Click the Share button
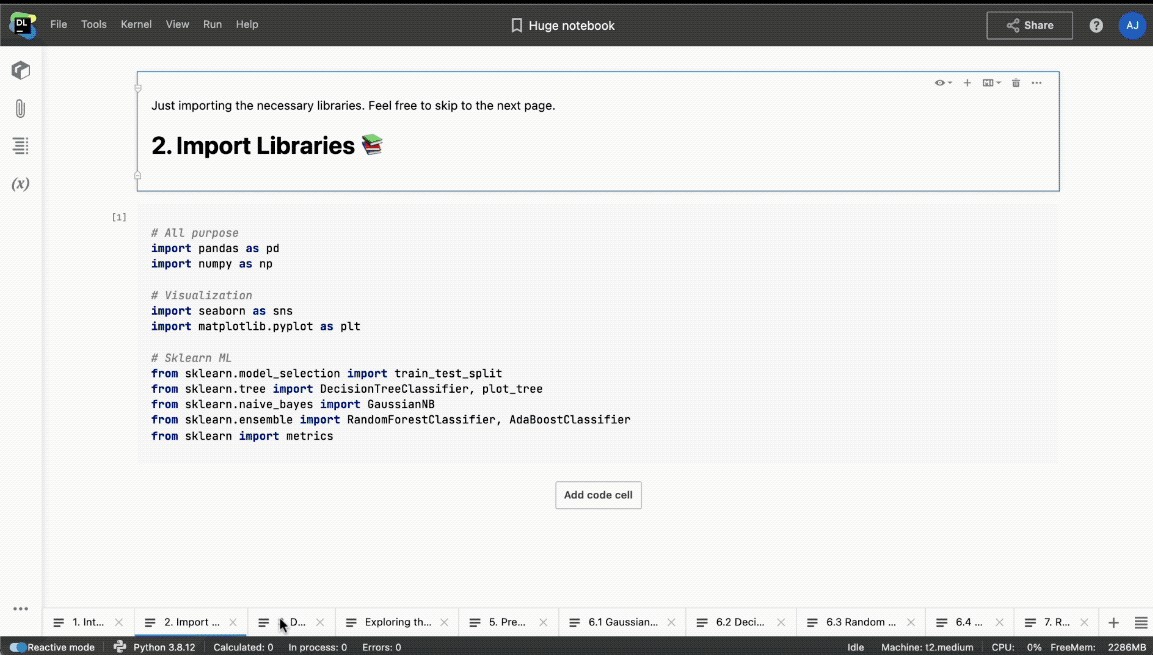Image resolution: width=1153 pixels, height=655 pixels. click(1029, 25)
